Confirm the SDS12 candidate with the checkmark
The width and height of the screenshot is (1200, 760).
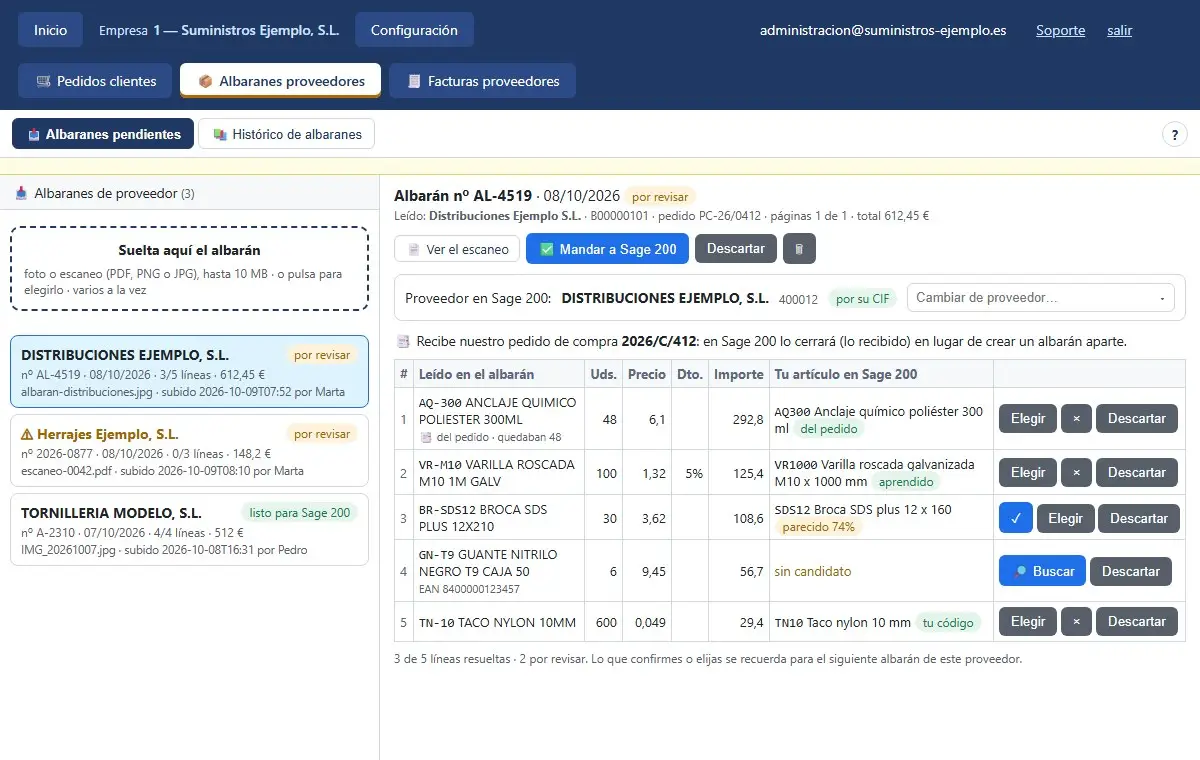tap(1015, 518)
